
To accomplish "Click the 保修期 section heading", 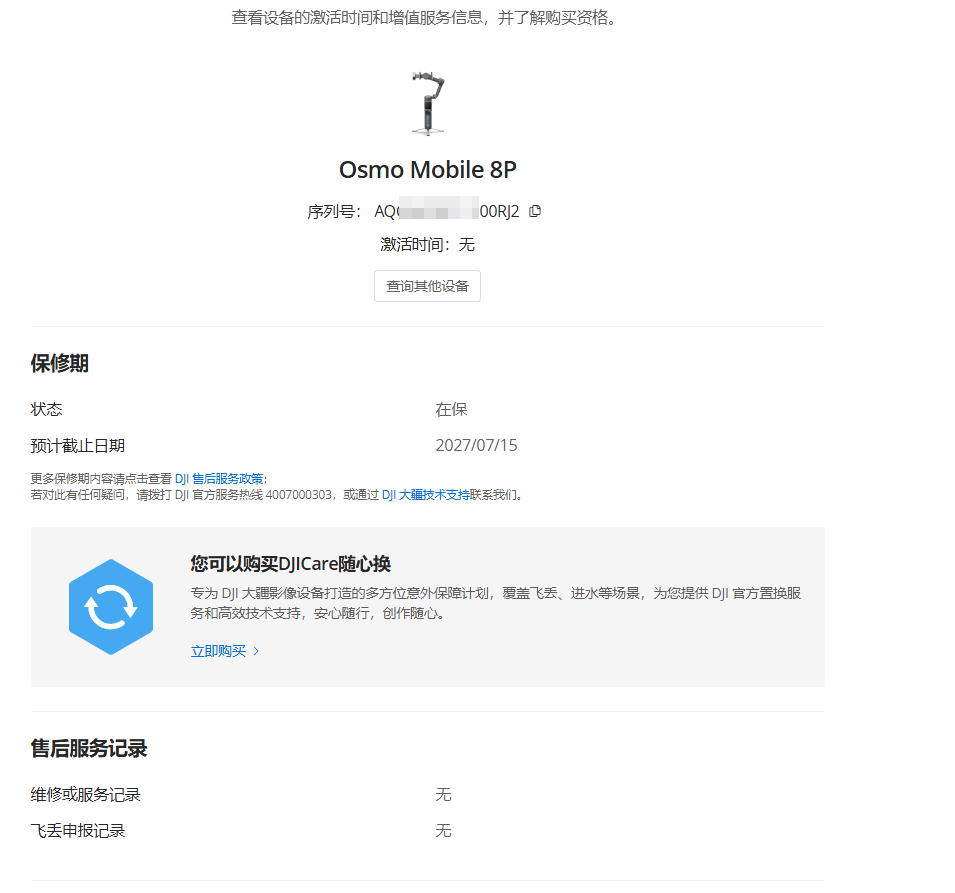I will tap(60, 363).
